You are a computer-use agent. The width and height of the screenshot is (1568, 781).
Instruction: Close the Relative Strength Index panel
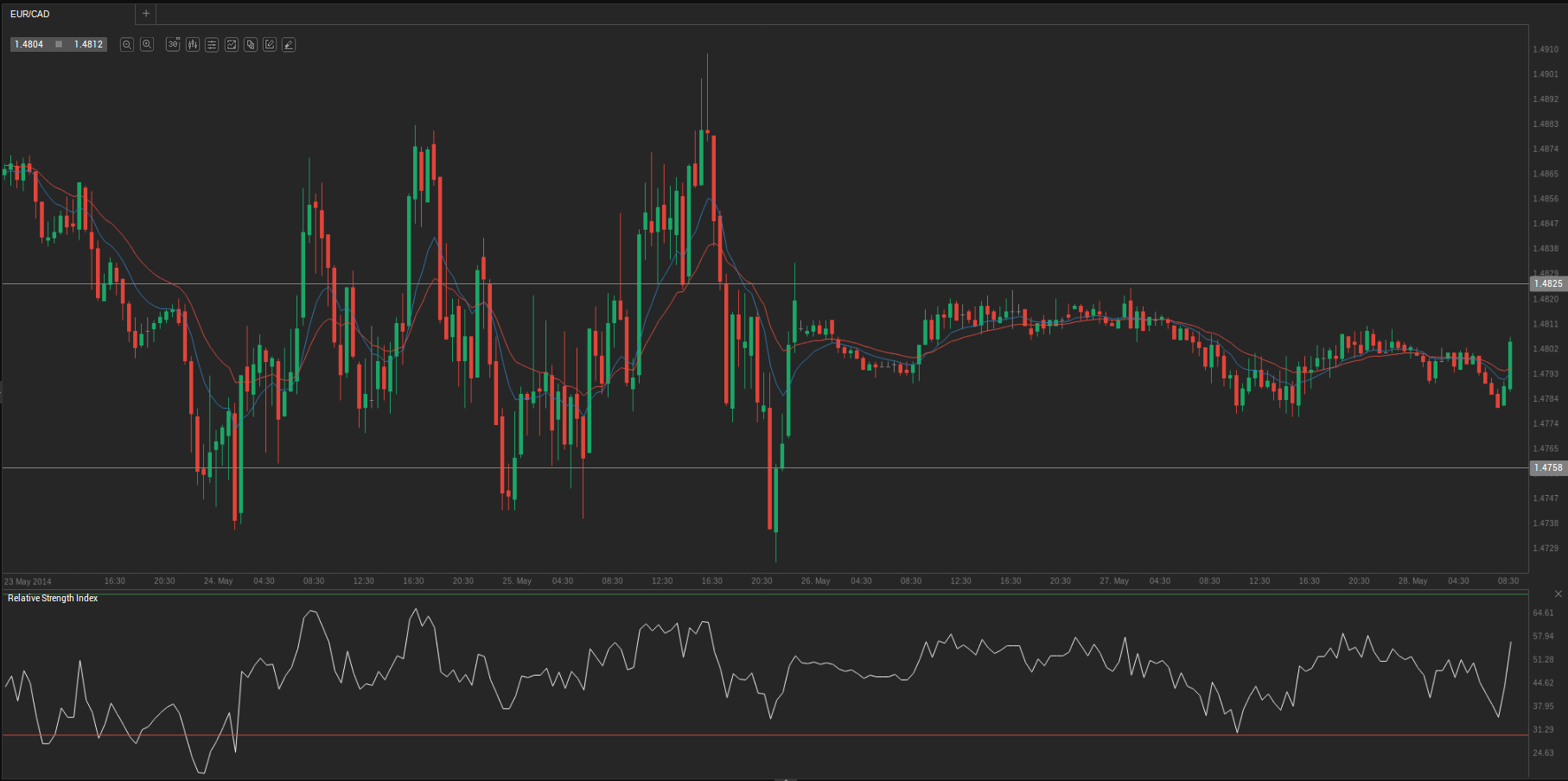click(x=1558, y=594)
